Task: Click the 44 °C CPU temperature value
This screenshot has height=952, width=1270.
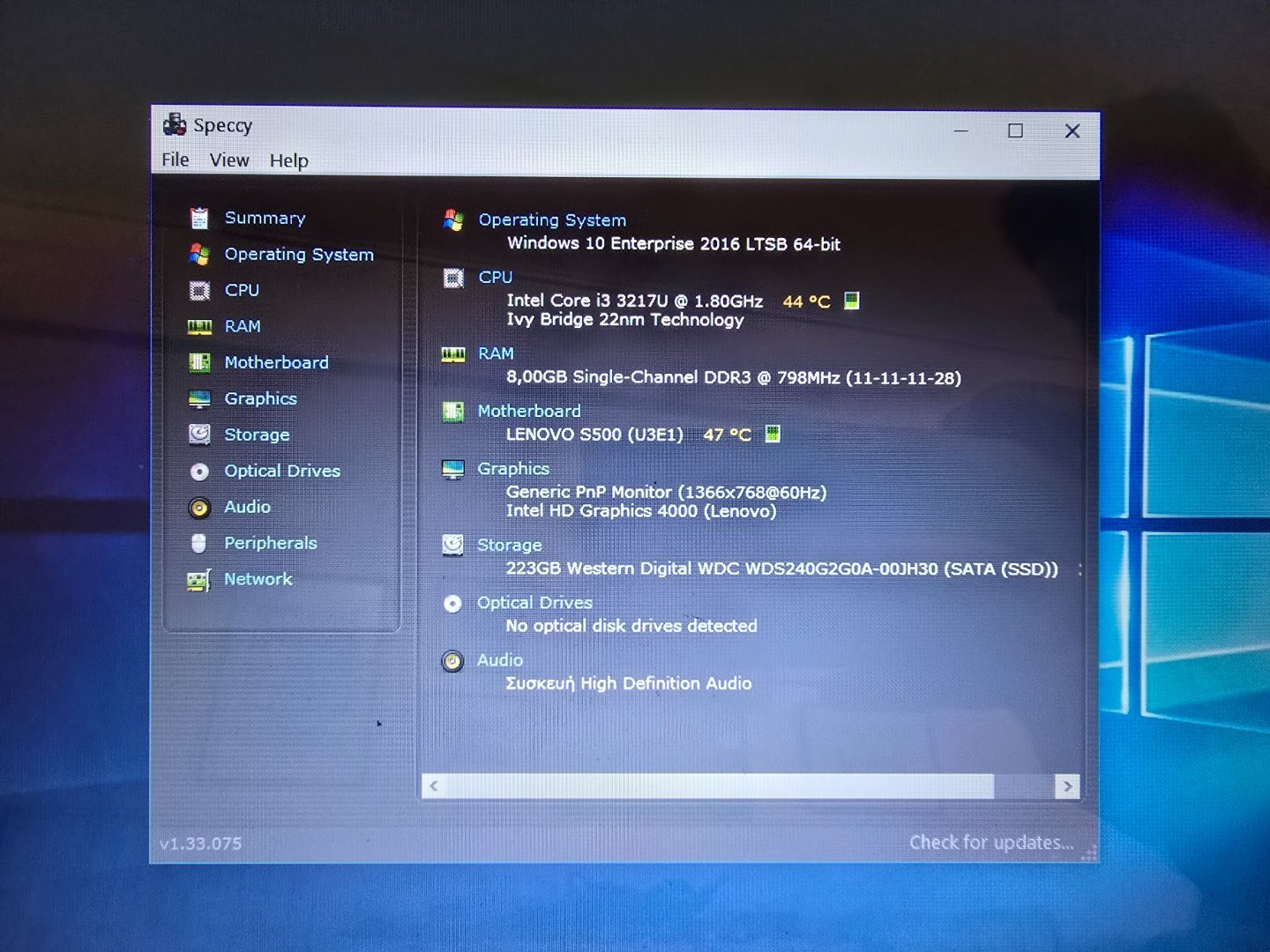Action: [807, 301]
